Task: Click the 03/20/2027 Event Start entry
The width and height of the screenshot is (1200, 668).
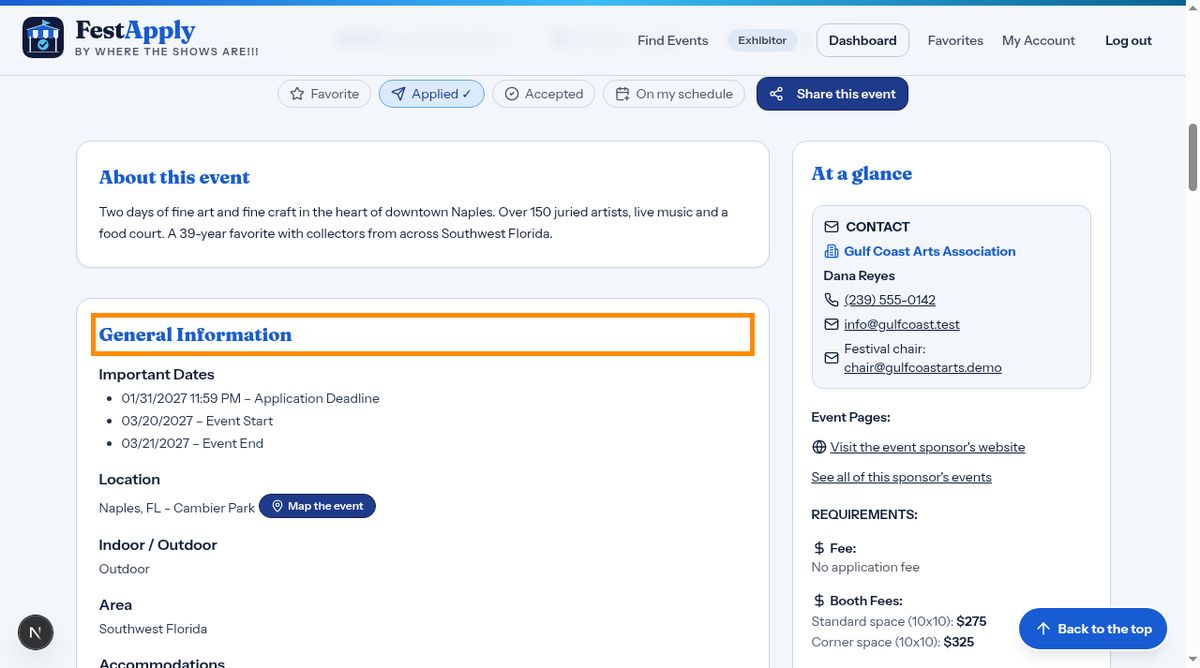Action: click(x=197, y=421)
